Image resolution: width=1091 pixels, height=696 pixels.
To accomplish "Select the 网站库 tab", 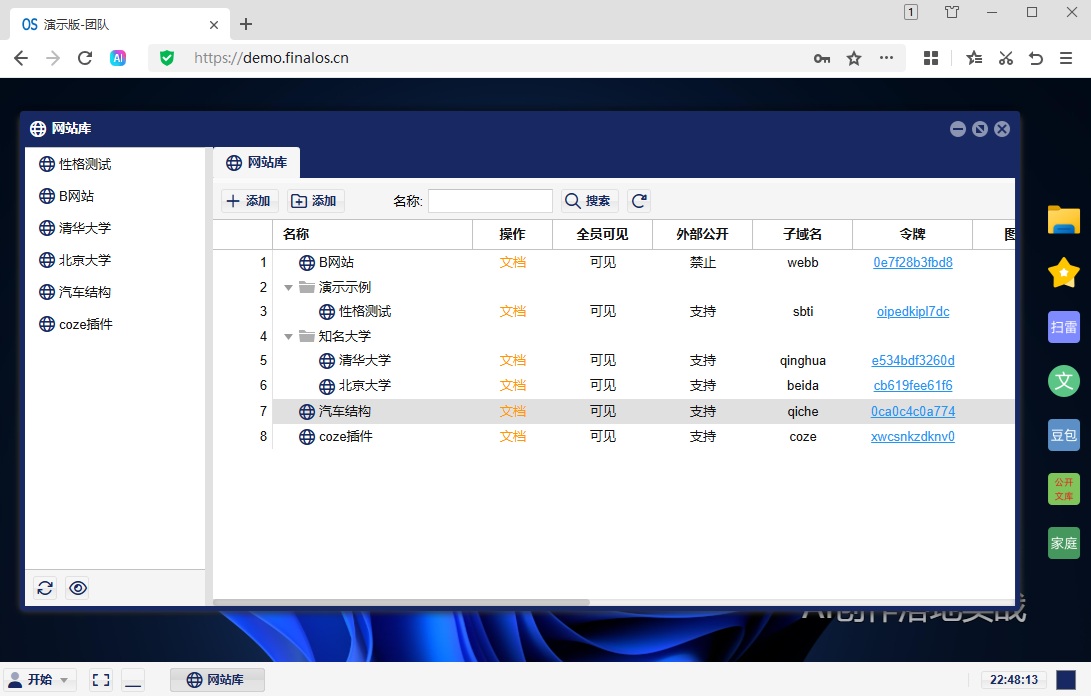I will pos(257,162).
